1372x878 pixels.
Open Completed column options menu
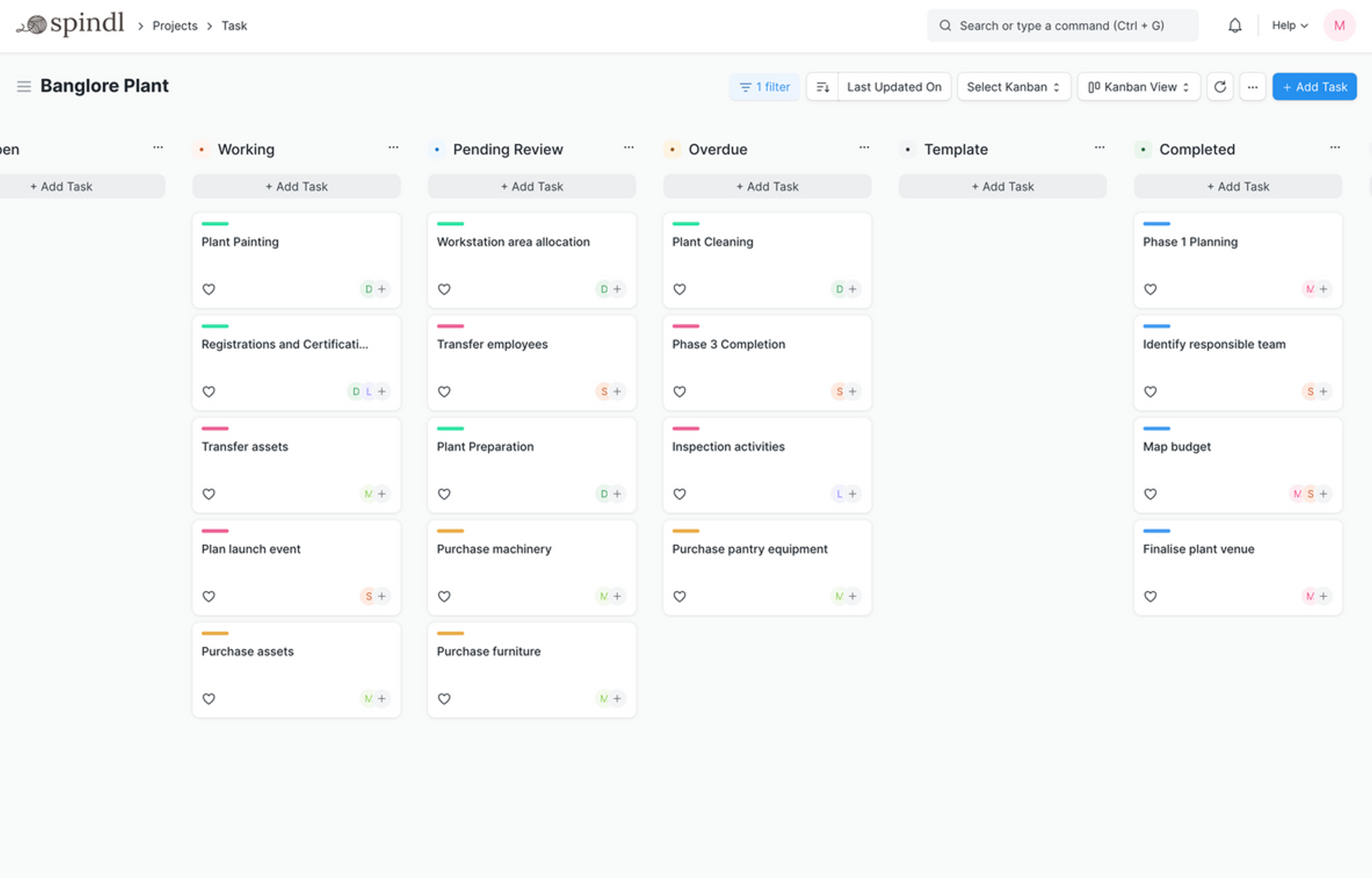click(1334, 147)
